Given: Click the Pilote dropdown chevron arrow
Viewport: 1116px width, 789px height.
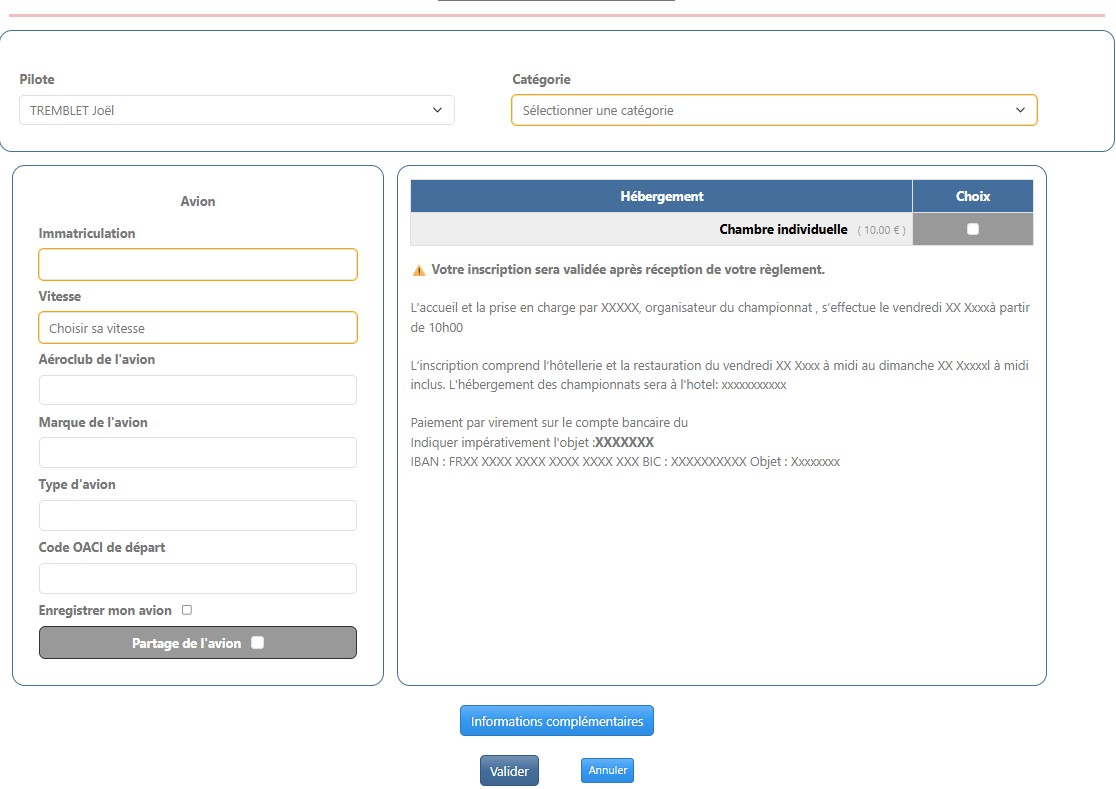Looking at the screenshot, I should [x=437, y=110].
